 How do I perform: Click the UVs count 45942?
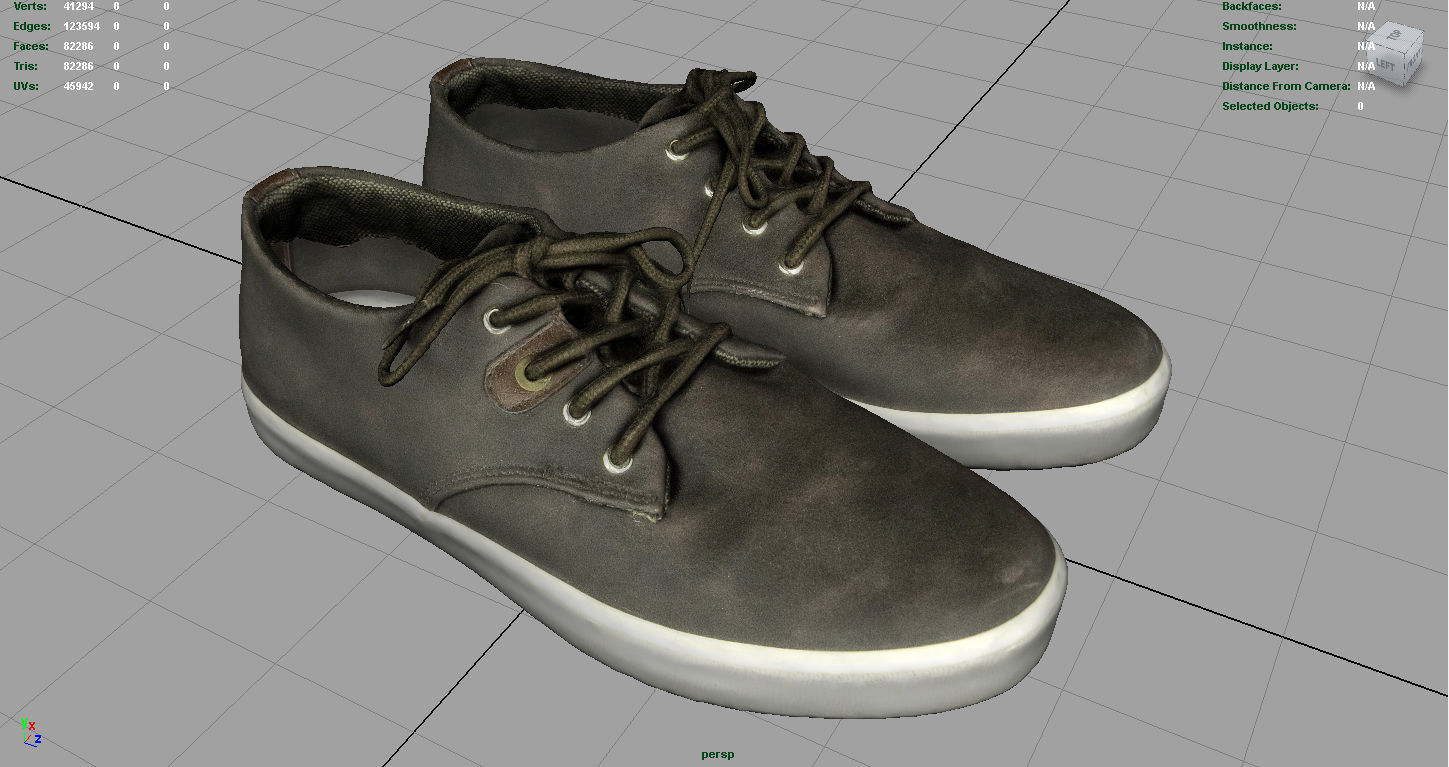click(78, 86)
